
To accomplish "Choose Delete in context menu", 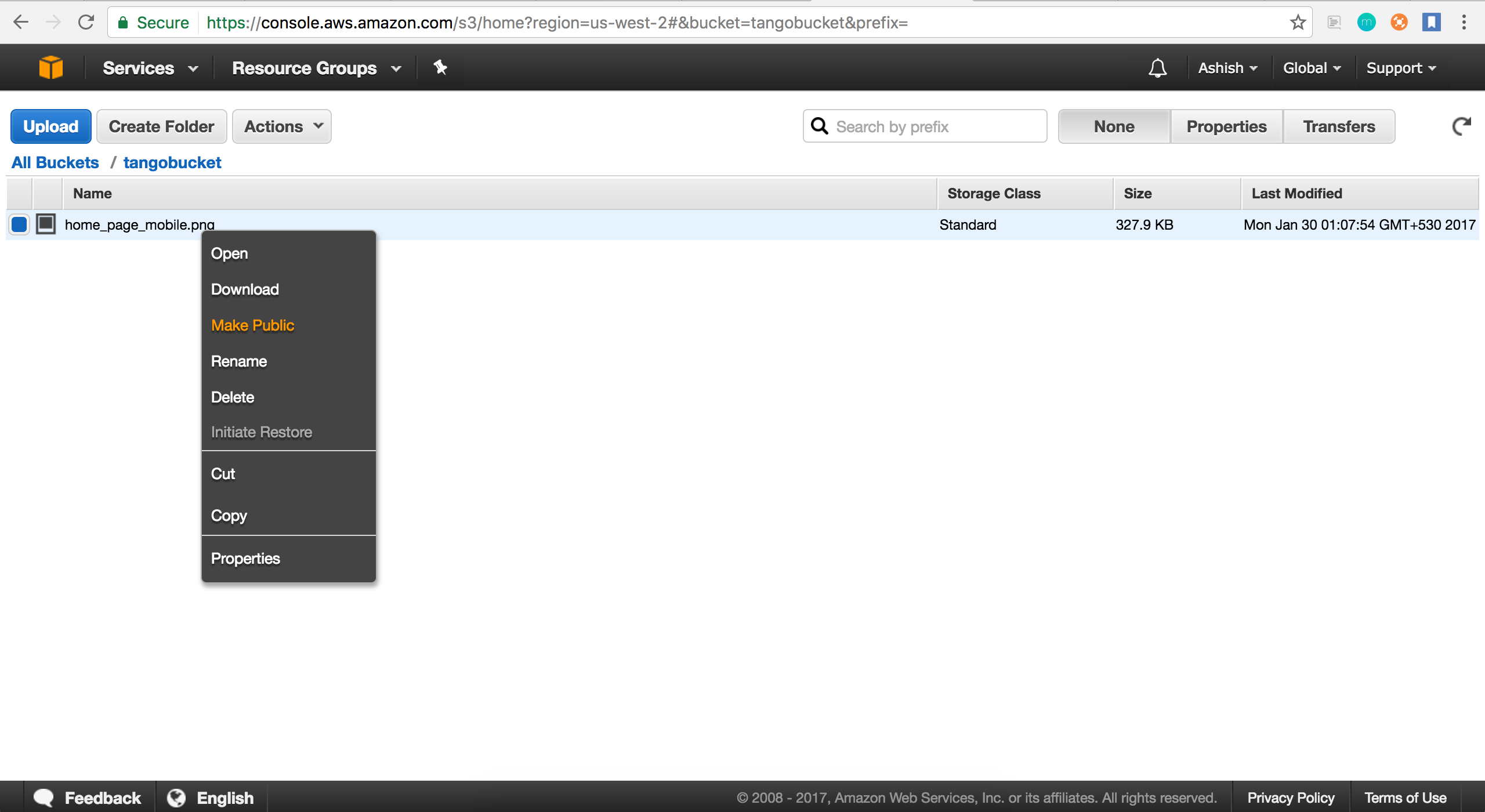I will [x=288, y=397].
